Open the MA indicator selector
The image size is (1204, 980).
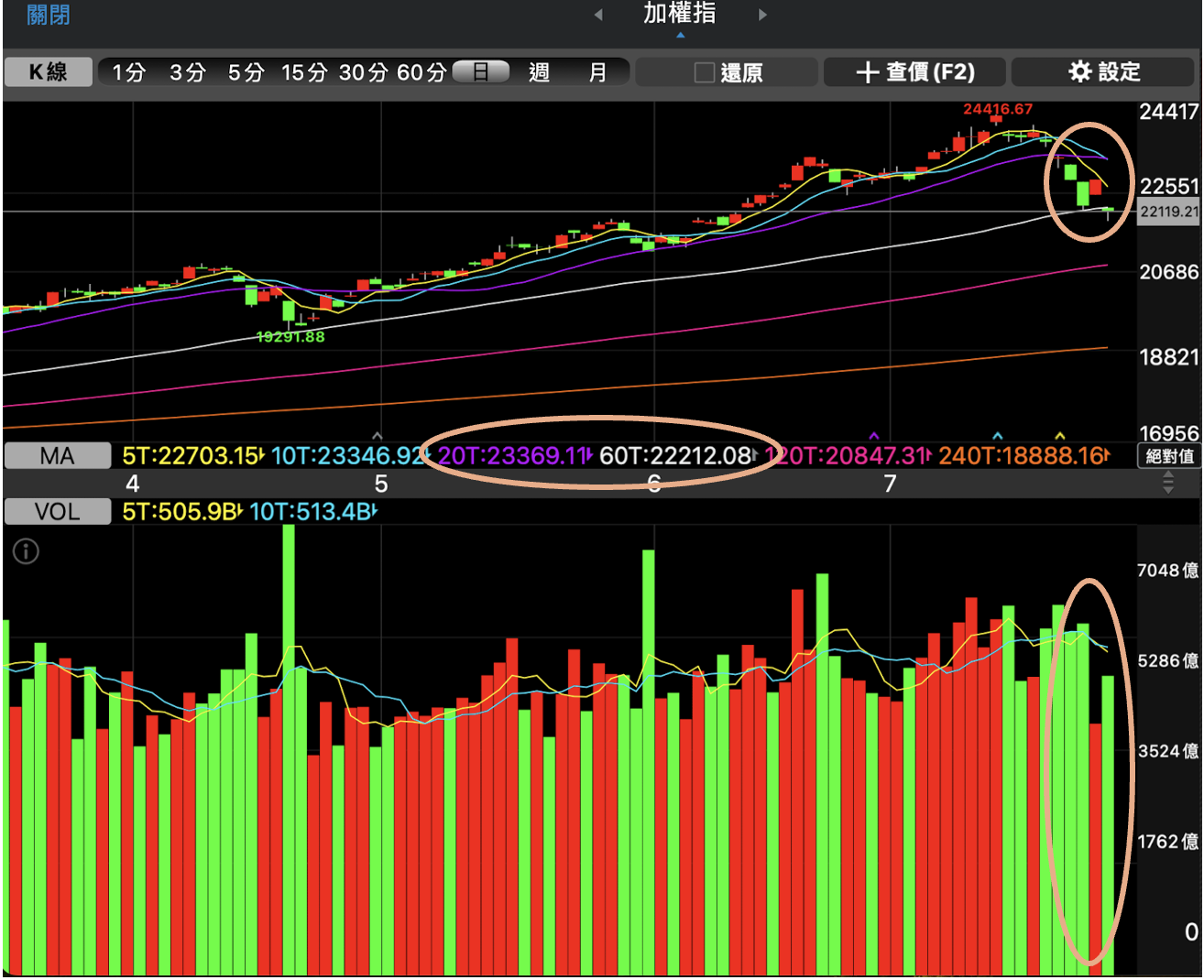tap(57, 456)
